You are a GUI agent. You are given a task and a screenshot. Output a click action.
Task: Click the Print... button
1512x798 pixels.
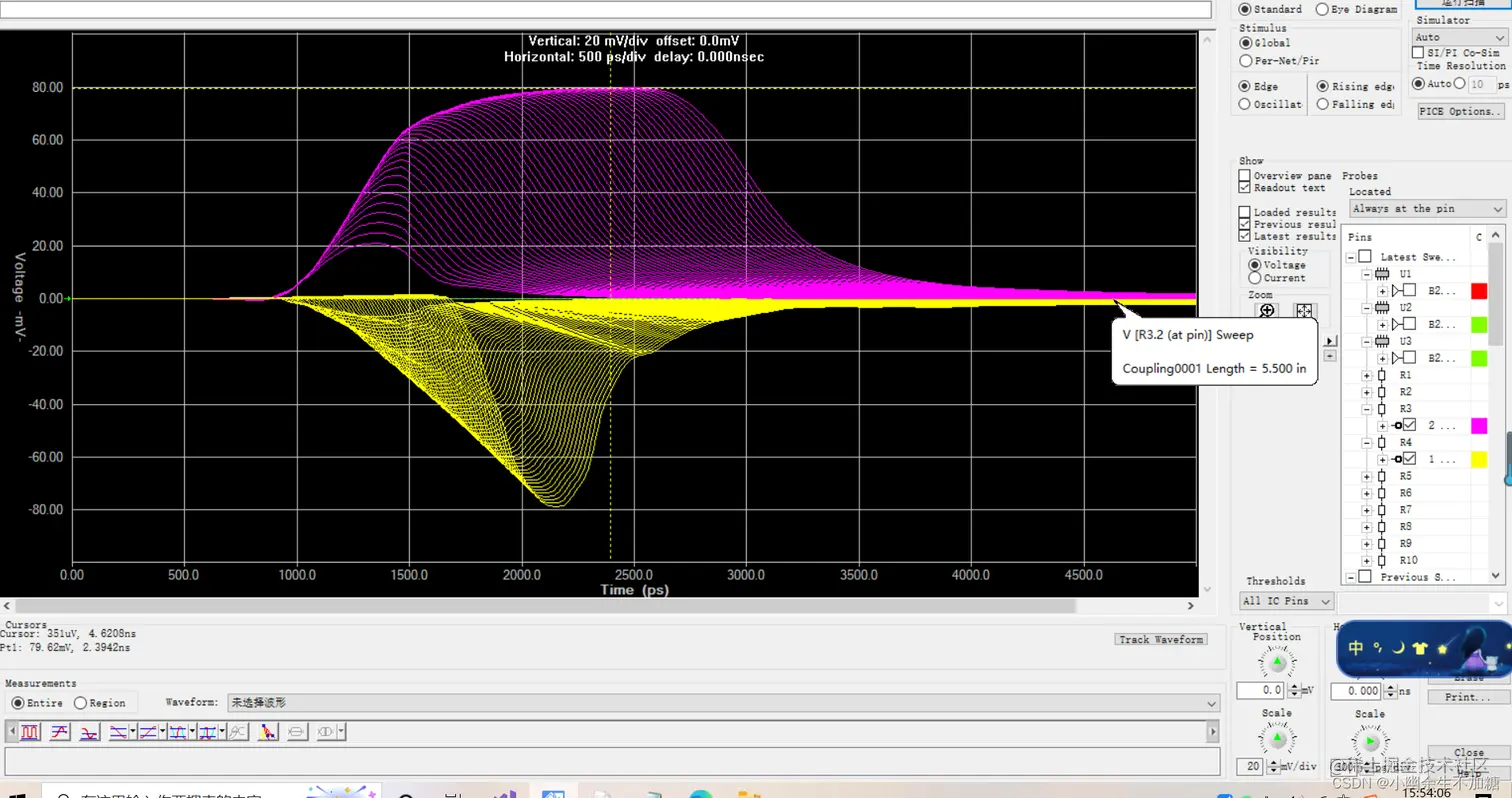[x=1469, y=697]
